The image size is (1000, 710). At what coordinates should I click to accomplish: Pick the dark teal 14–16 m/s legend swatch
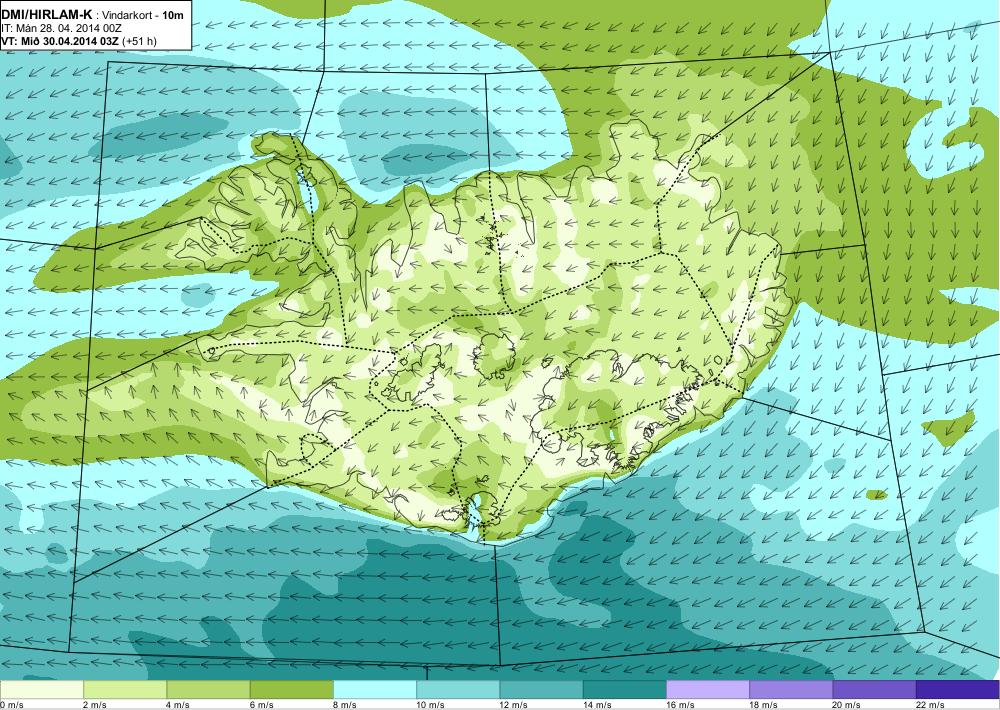click(624, 690)
